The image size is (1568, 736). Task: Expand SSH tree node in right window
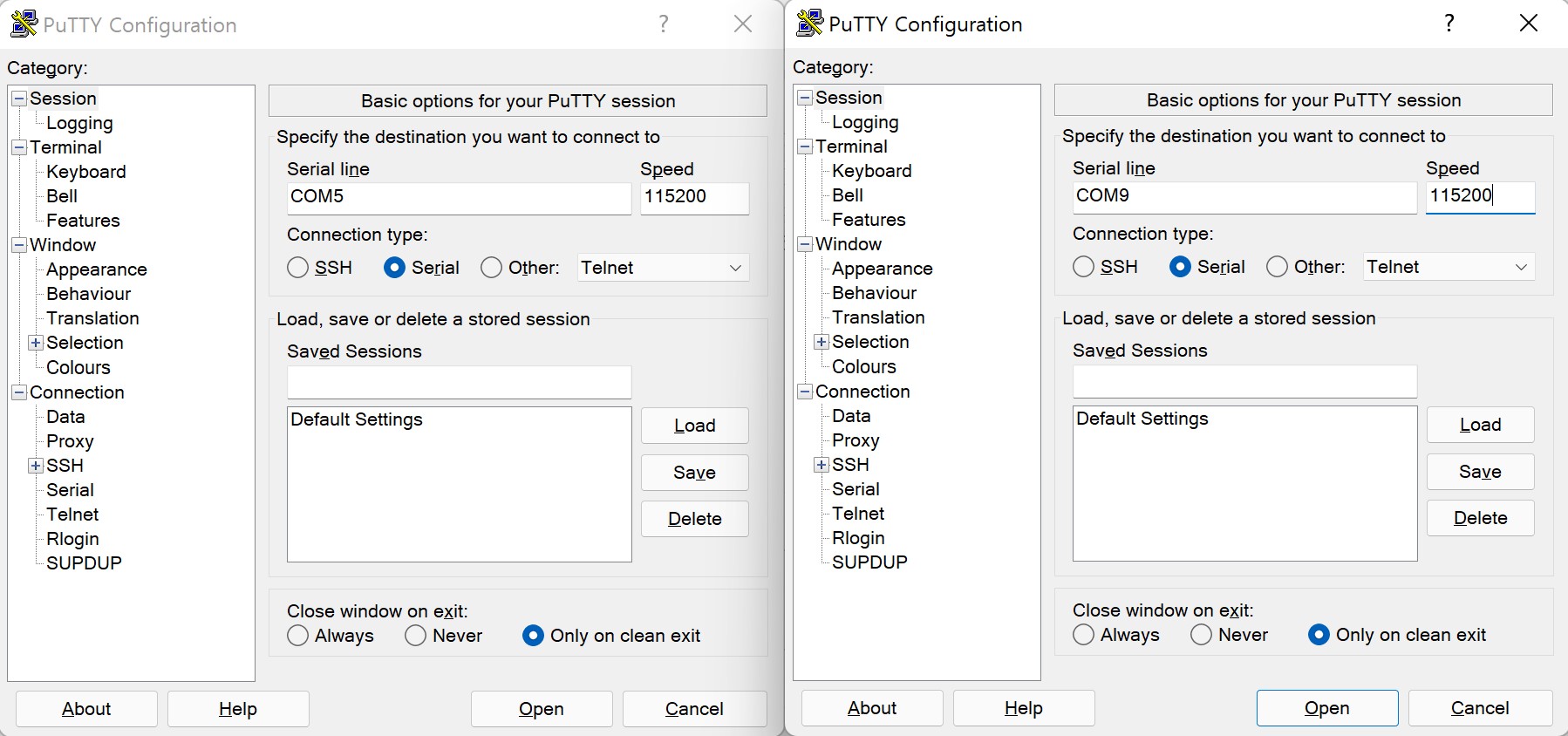[x=821, y=465]
